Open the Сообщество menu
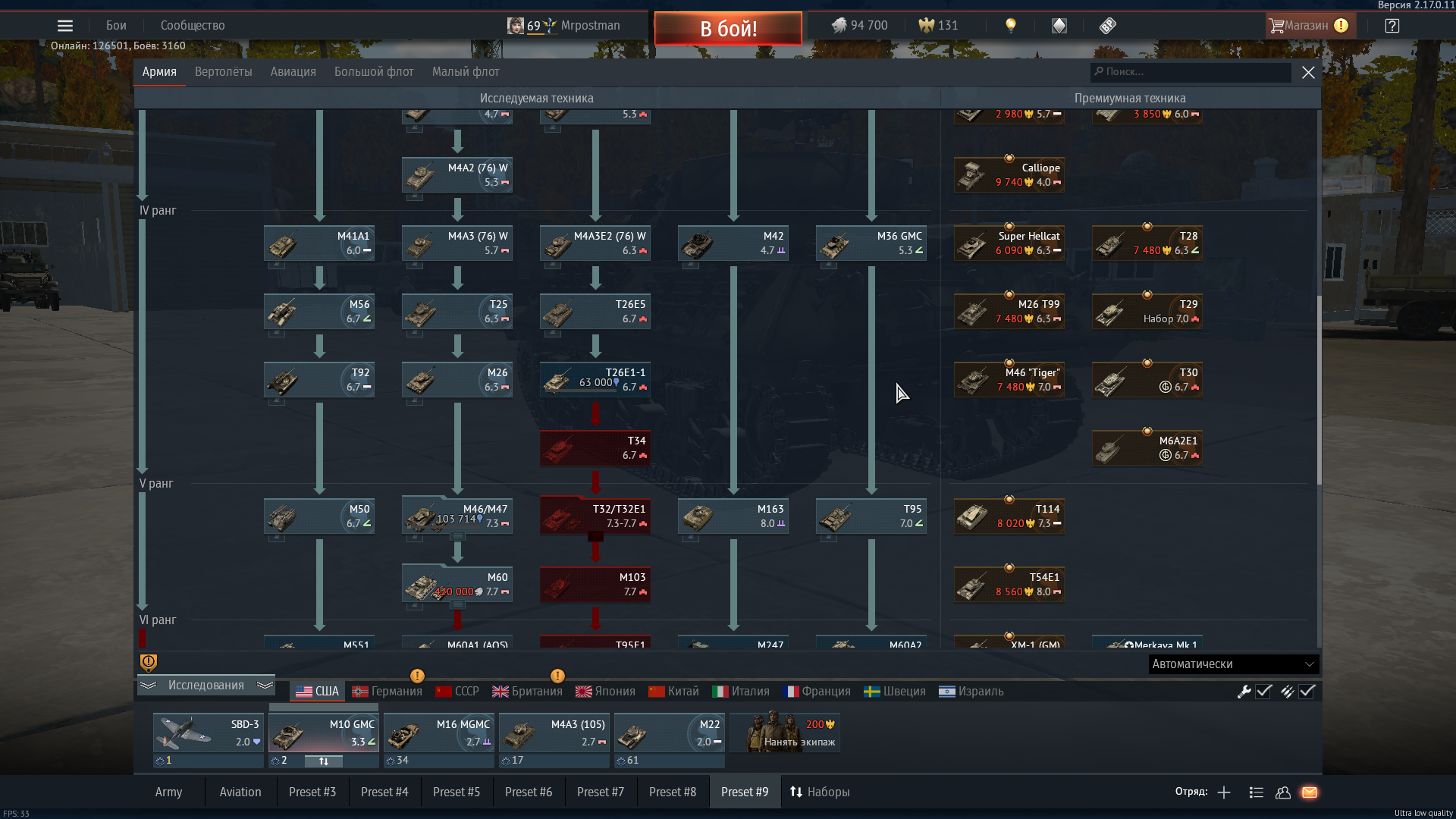 [x=193, y=26]
